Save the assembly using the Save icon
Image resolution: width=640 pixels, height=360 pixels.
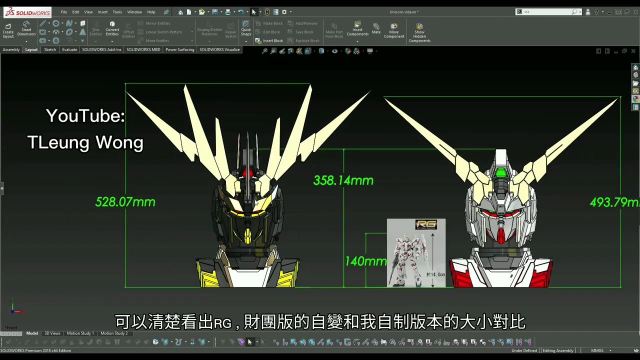click(x=215, y=12)
